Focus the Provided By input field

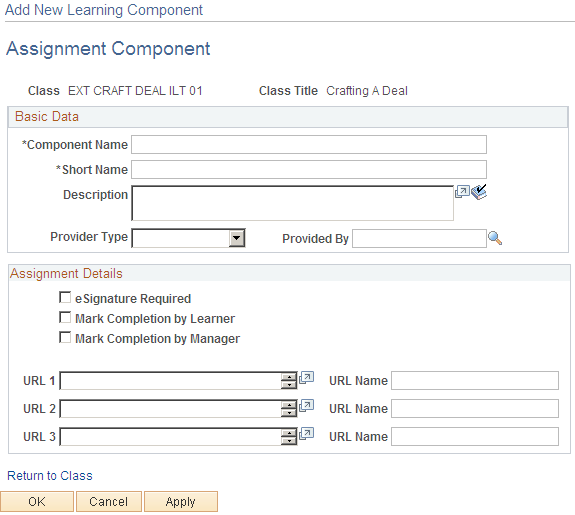(x=420, y=238)
